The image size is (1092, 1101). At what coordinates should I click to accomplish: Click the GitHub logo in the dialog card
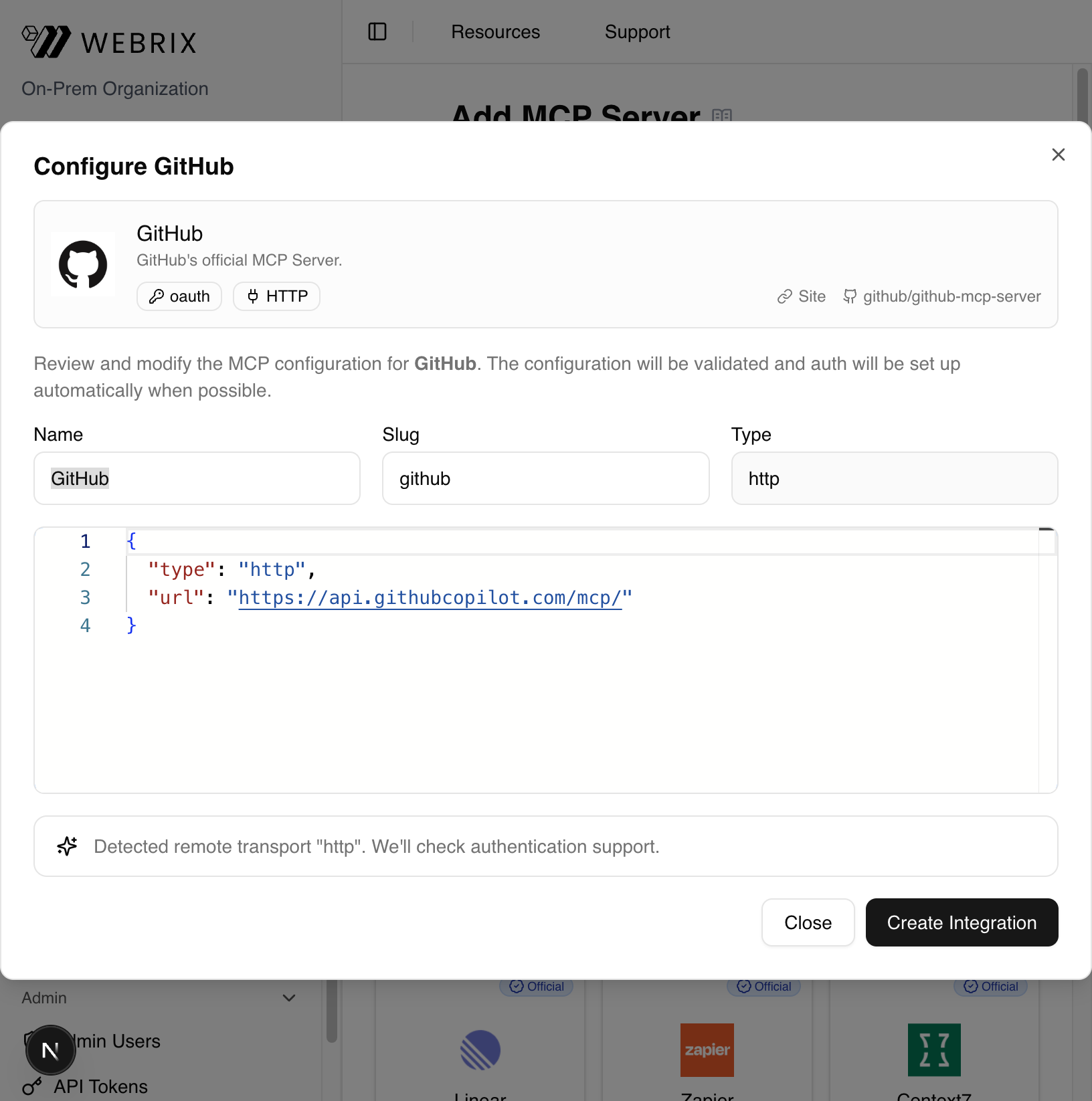(x=83, y=264)
